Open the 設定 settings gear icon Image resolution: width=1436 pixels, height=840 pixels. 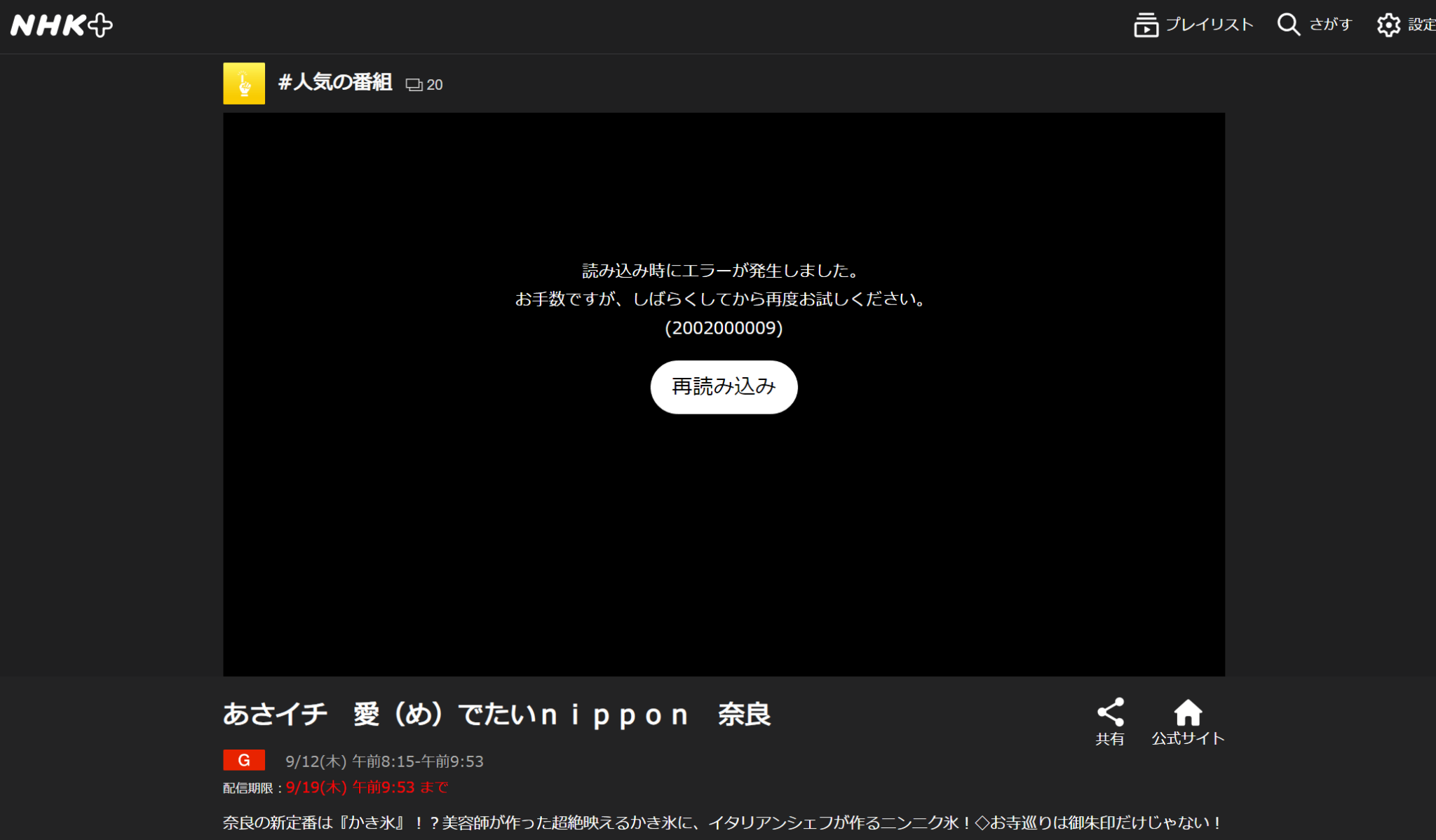tap(1390, 23)
